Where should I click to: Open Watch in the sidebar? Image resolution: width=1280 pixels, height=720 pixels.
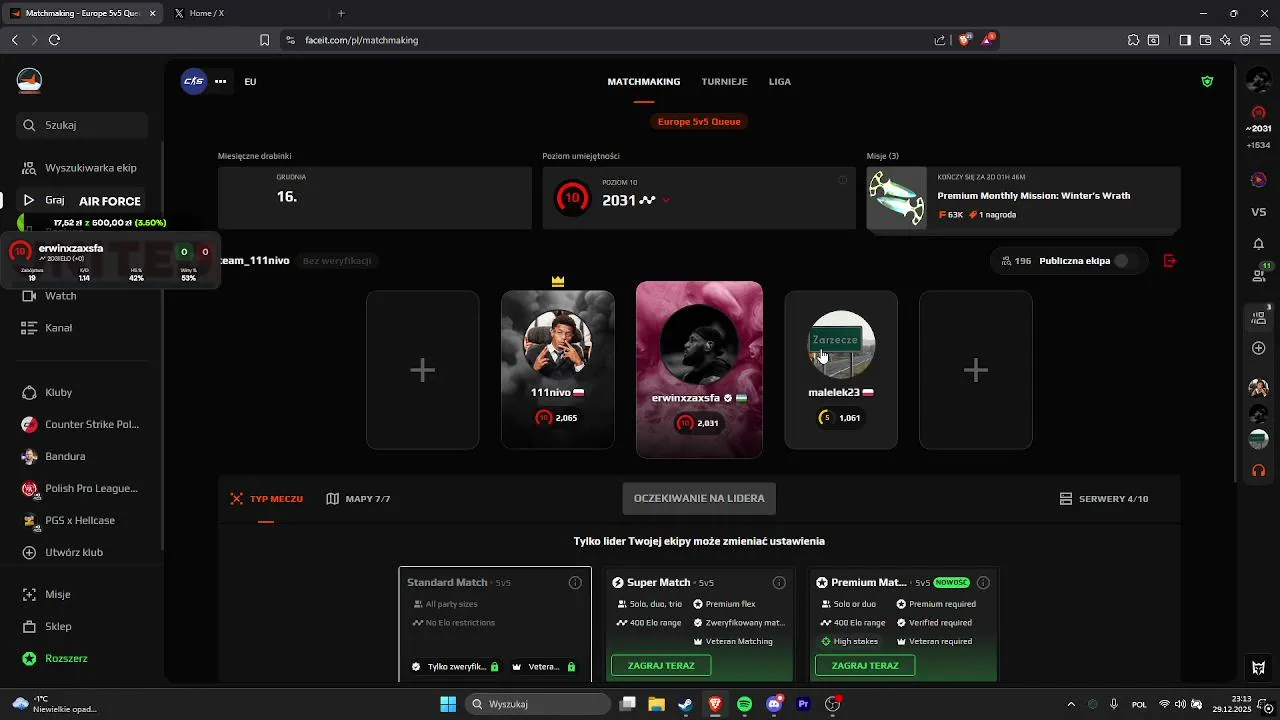[x=82, y=296]
